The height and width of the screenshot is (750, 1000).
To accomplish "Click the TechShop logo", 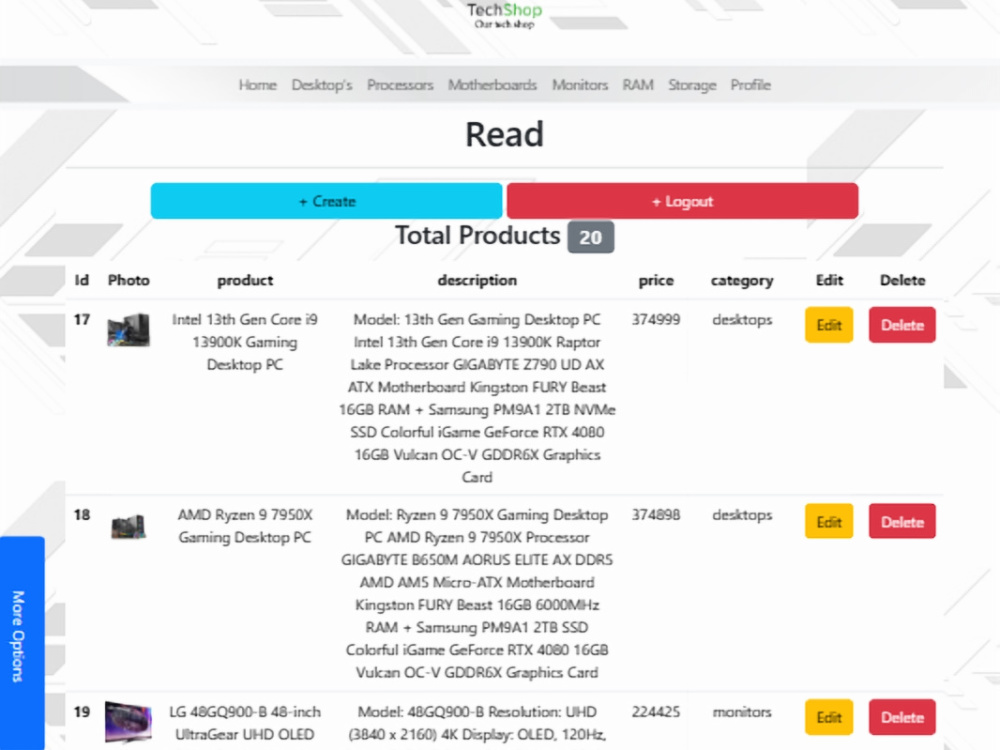I will 504,15.
